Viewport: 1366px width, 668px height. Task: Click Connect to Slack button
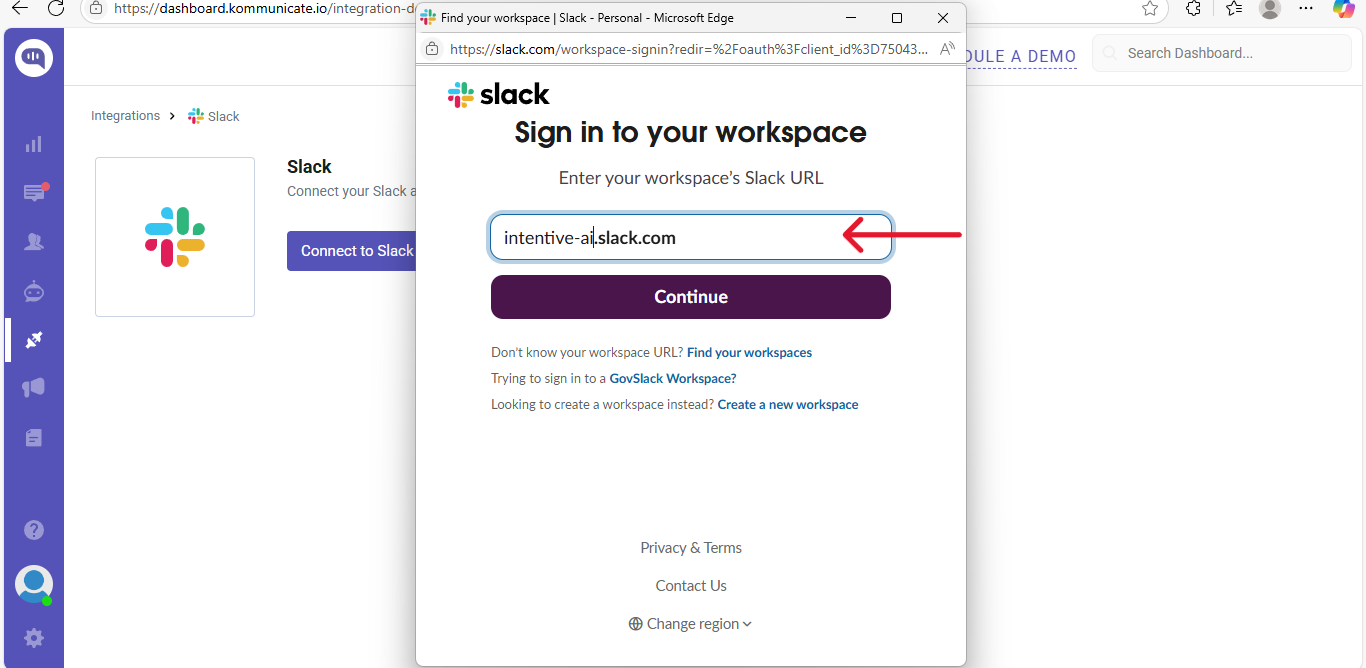[x=352, y=251]
